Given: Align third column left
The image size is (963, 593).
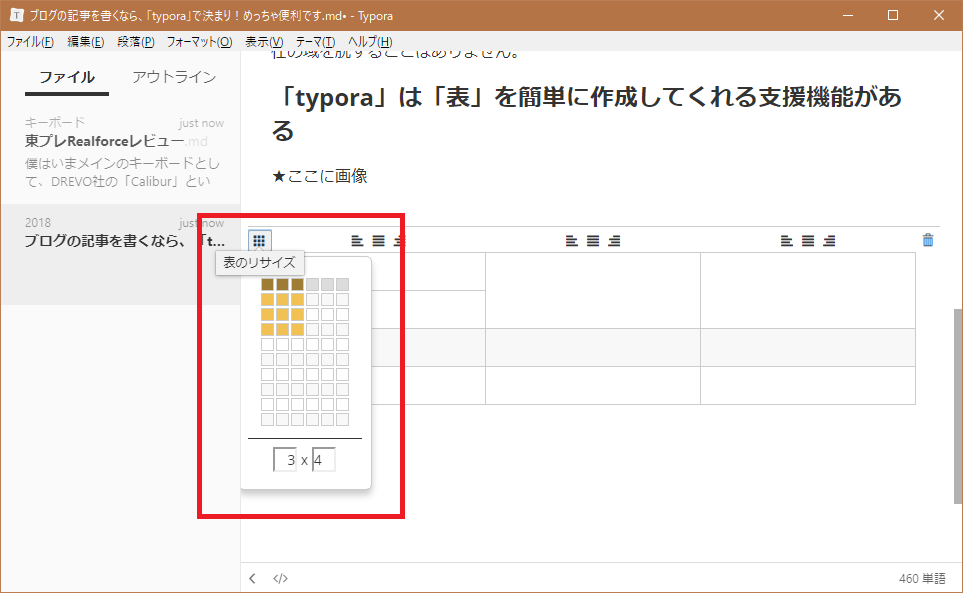Looking at the screenshot, I should [787, 241].
